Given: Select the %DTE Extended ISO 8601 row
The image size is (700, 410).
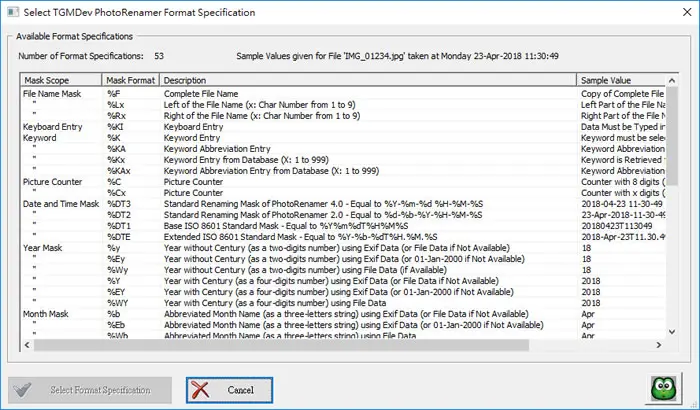Looking at the screenshot, I should (343, 237).
